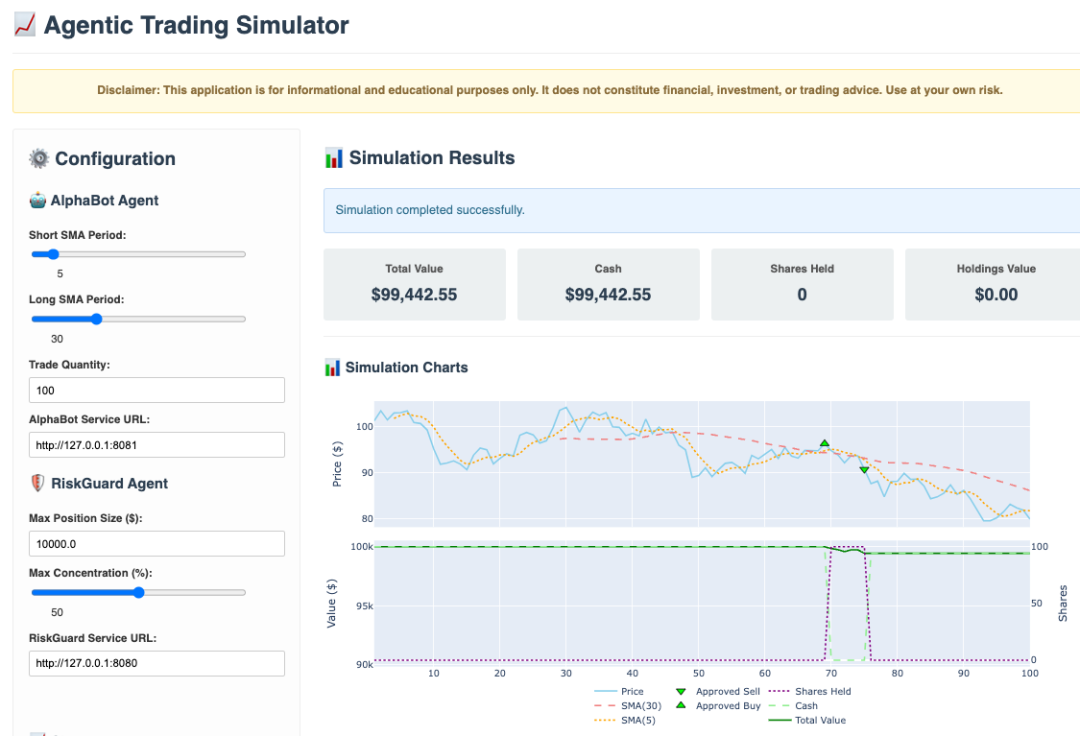Hide the Shares Held trace using the legend

[824, 691]
